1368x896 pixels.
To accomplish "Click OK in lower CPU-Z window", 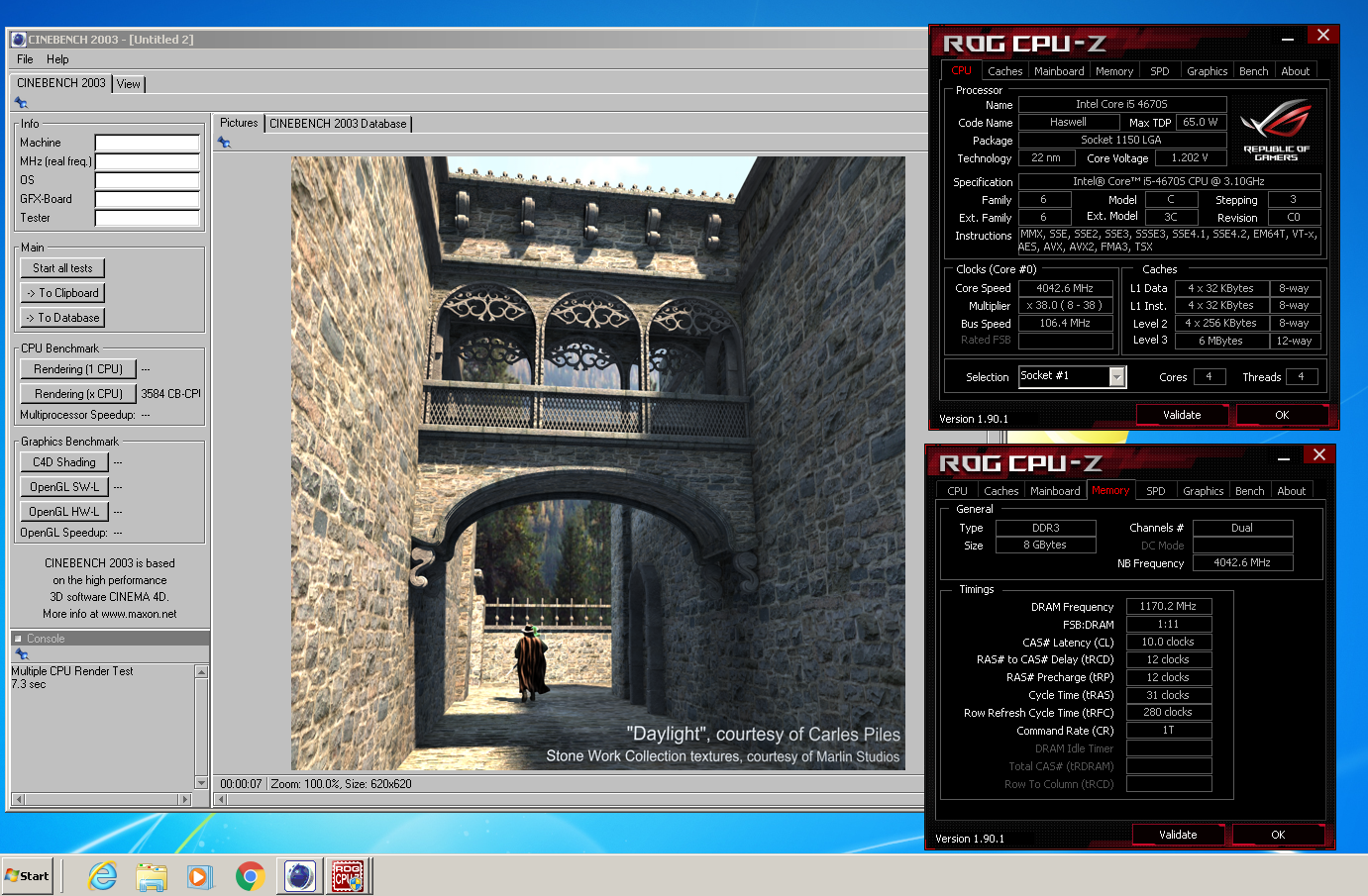I will pos(1278,835).
